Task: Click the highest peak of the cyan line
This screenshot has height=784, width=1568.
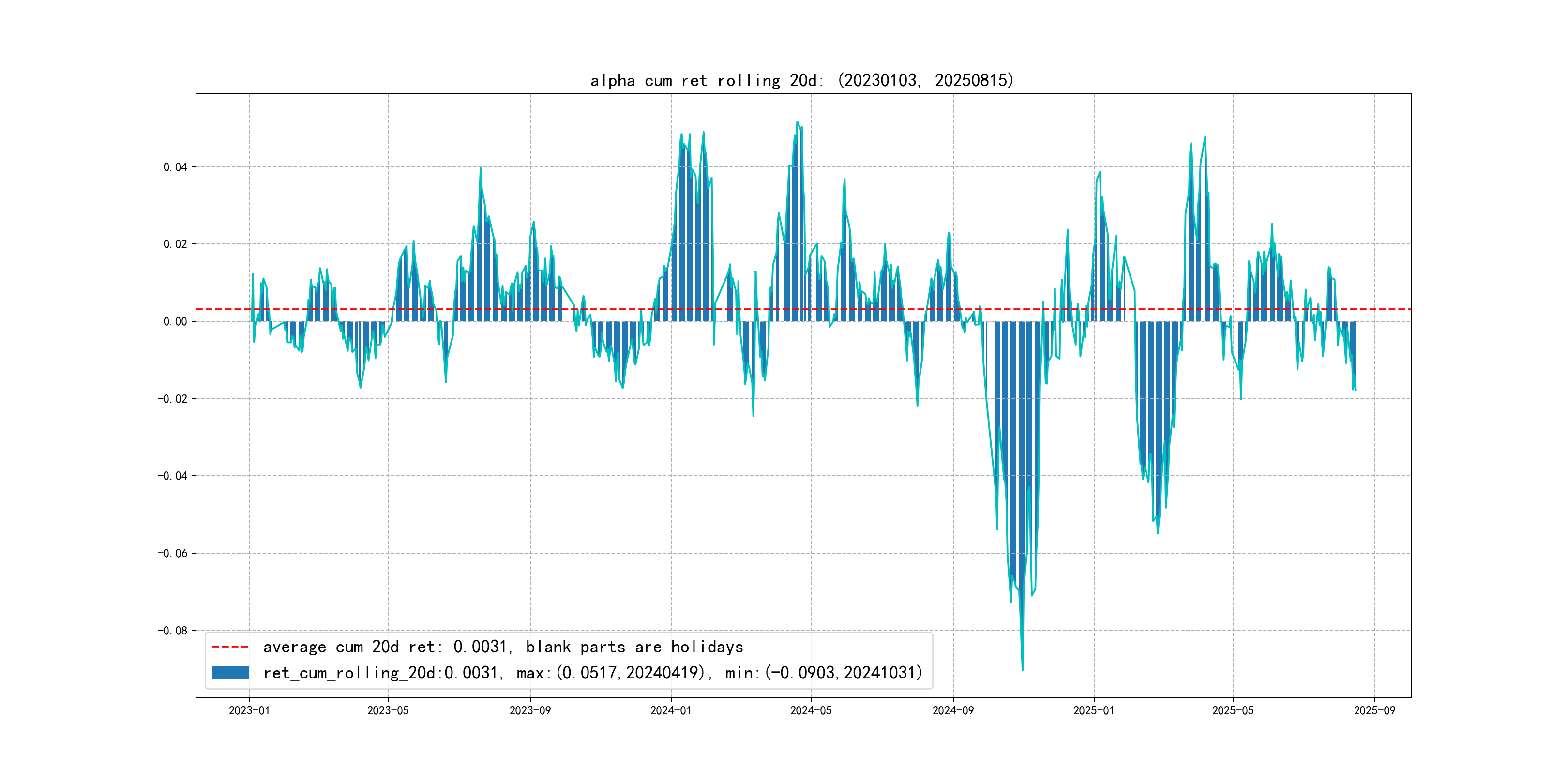Action: coord(797,122)
